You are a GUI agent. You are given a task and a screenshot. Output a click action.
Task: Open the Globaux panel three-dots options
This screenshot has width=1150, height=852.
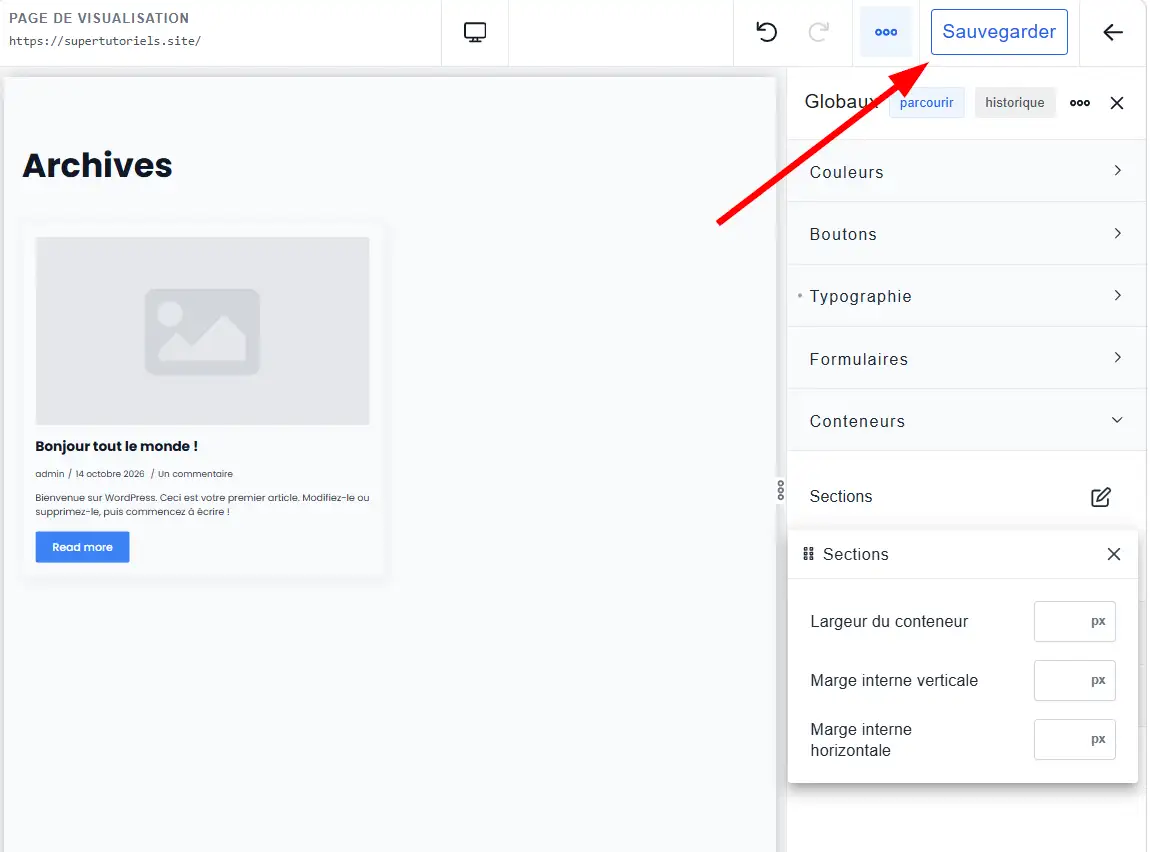(1080, 103)
